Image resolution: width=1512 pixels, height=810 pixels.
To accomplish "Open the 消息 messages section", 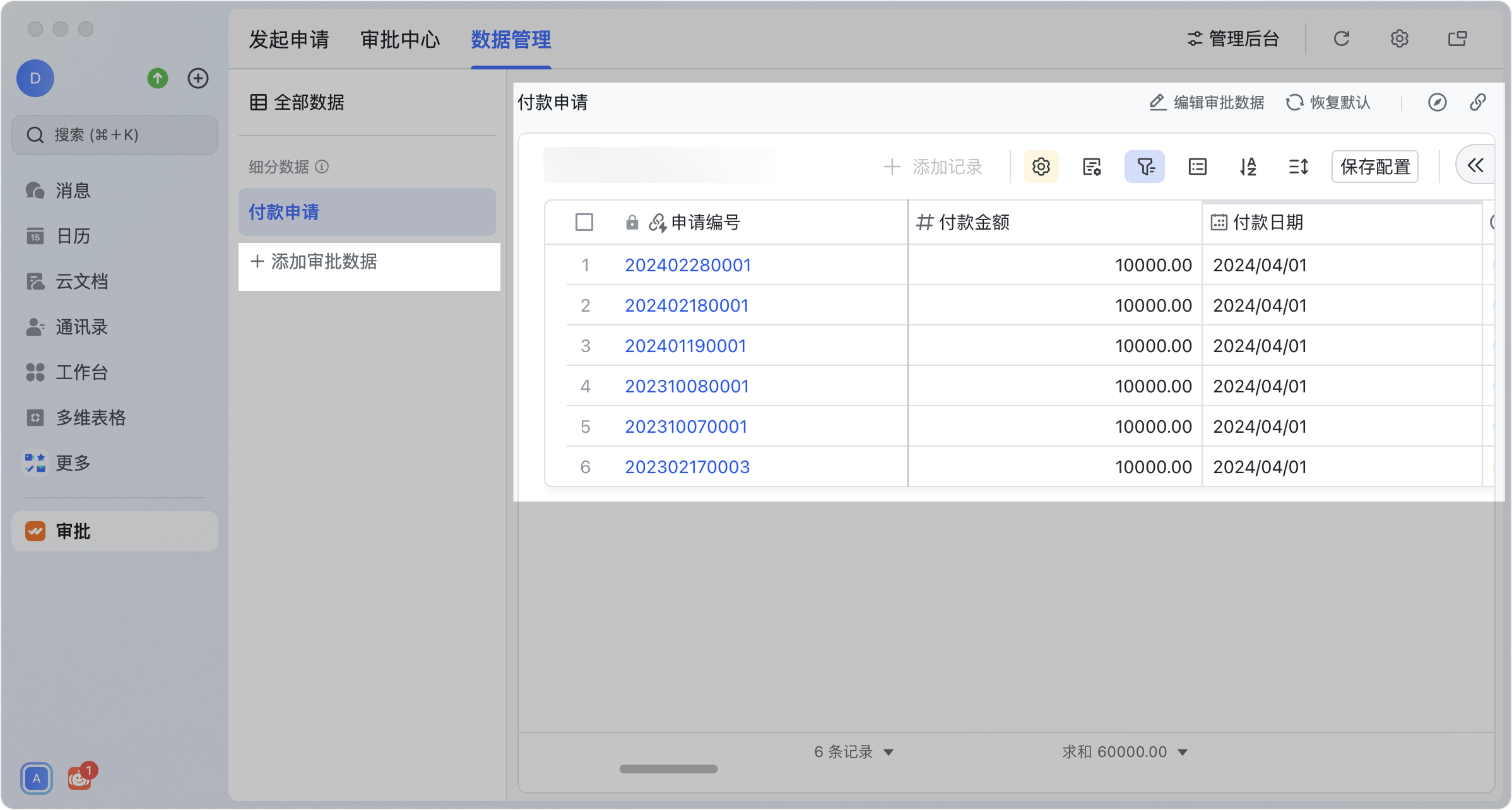I will (58, 190).
